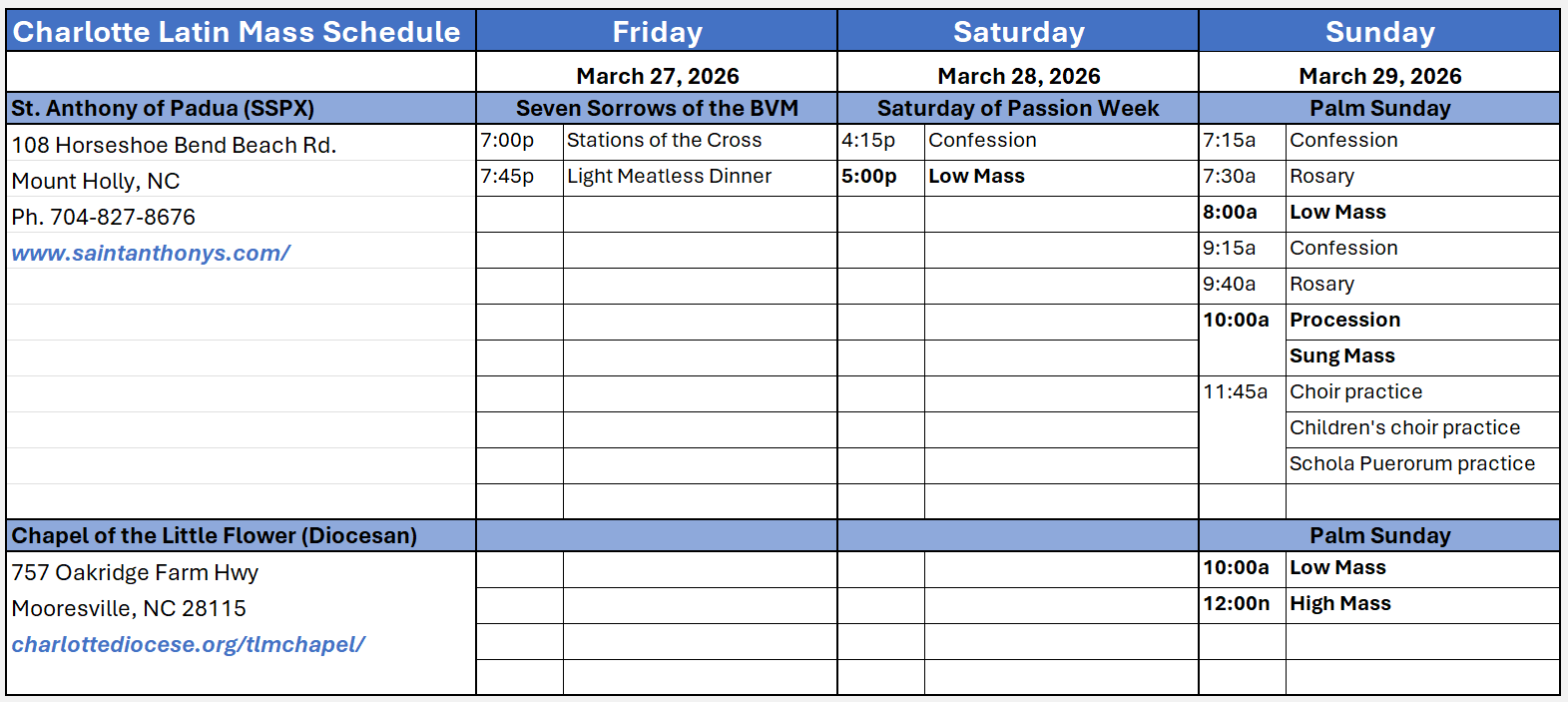1568x702 pixels.
Task: Select the phone number 704-827-8676 cell
Action: [104, 218]
